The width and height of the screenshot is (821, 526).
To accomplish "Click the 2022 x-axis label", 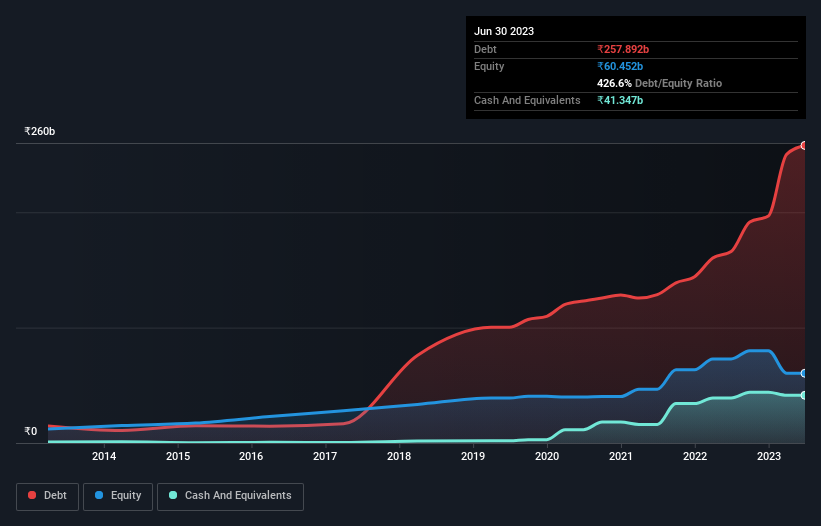I will tap(695, 456).
